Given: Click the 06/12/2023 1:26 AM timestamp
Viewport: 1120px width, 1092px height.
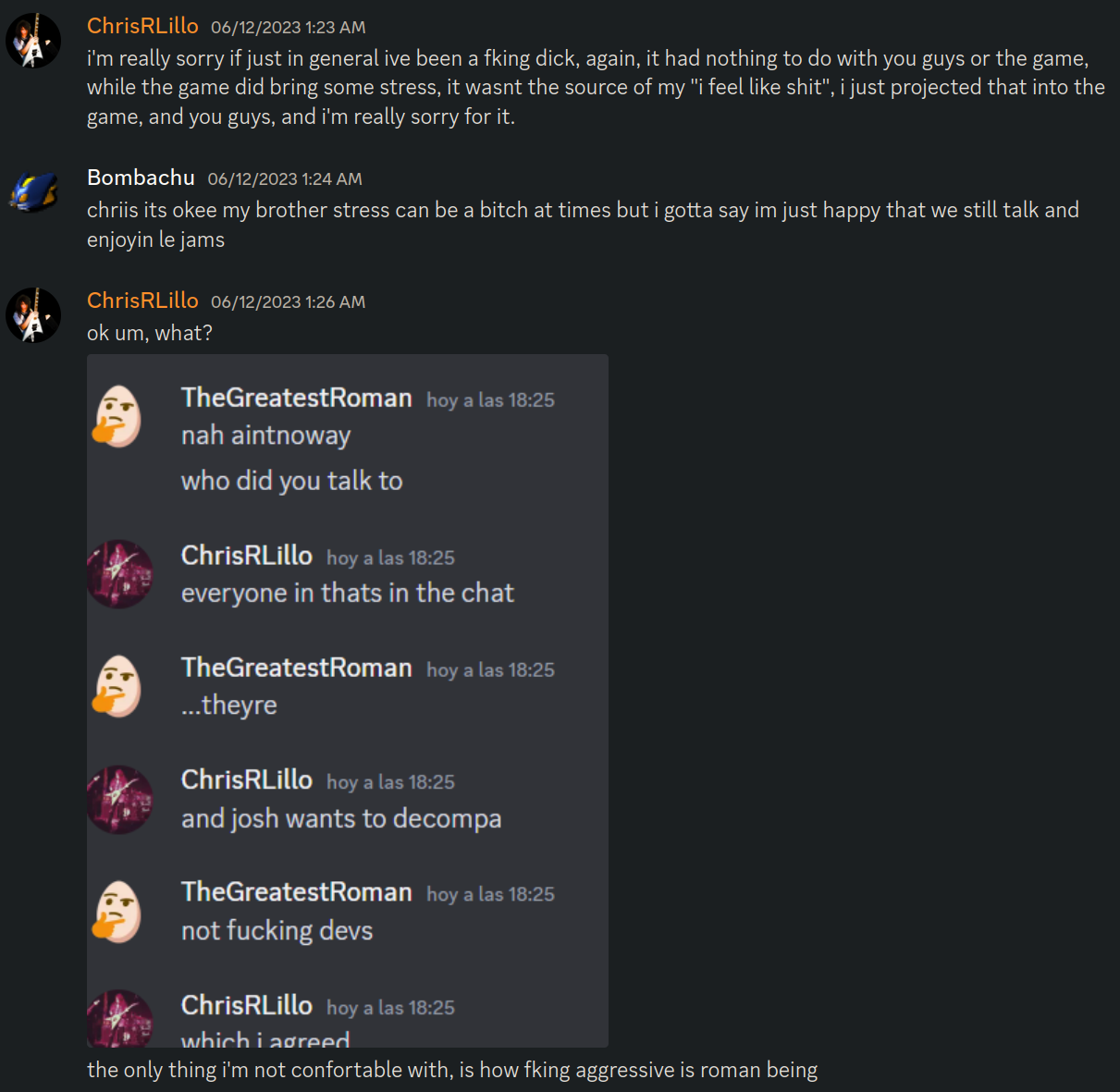Looking at the screenshot, I should point(288,302).
